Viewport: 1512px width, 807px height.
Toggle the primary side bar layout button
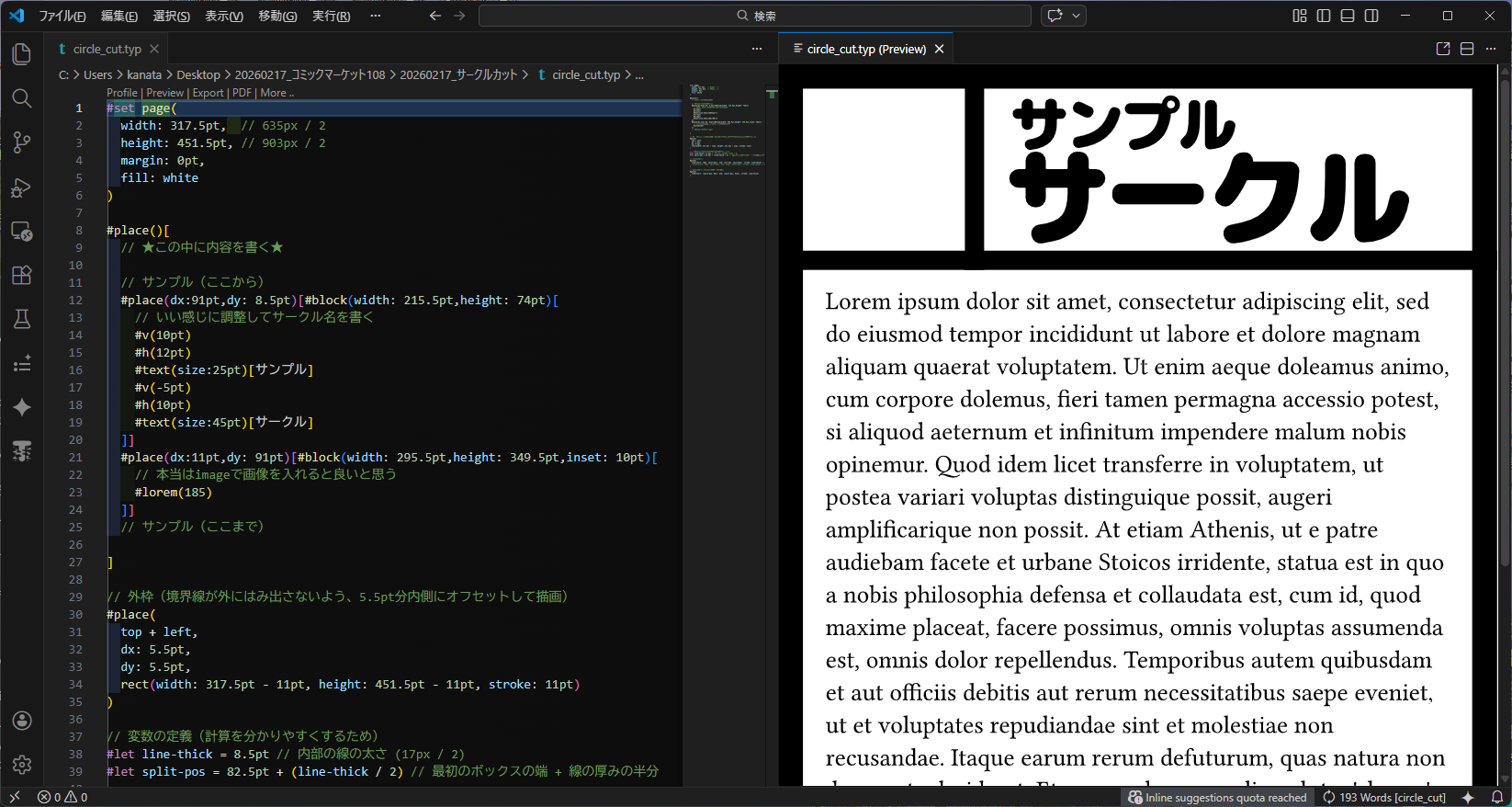pyautogui.click(x=1324, y=16)
